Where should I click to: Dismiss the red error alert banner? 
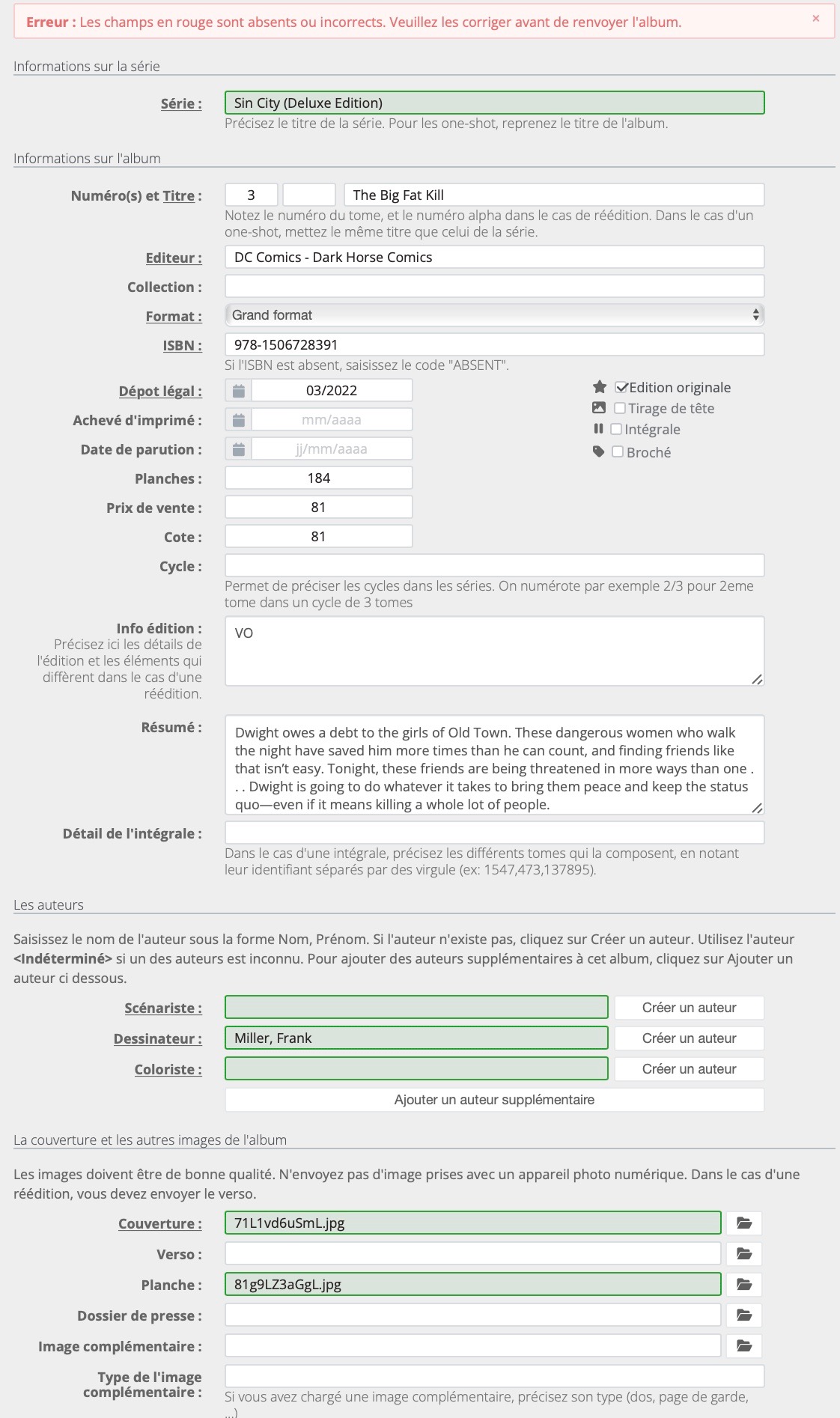pyautogui.click(x=816, y=19)
